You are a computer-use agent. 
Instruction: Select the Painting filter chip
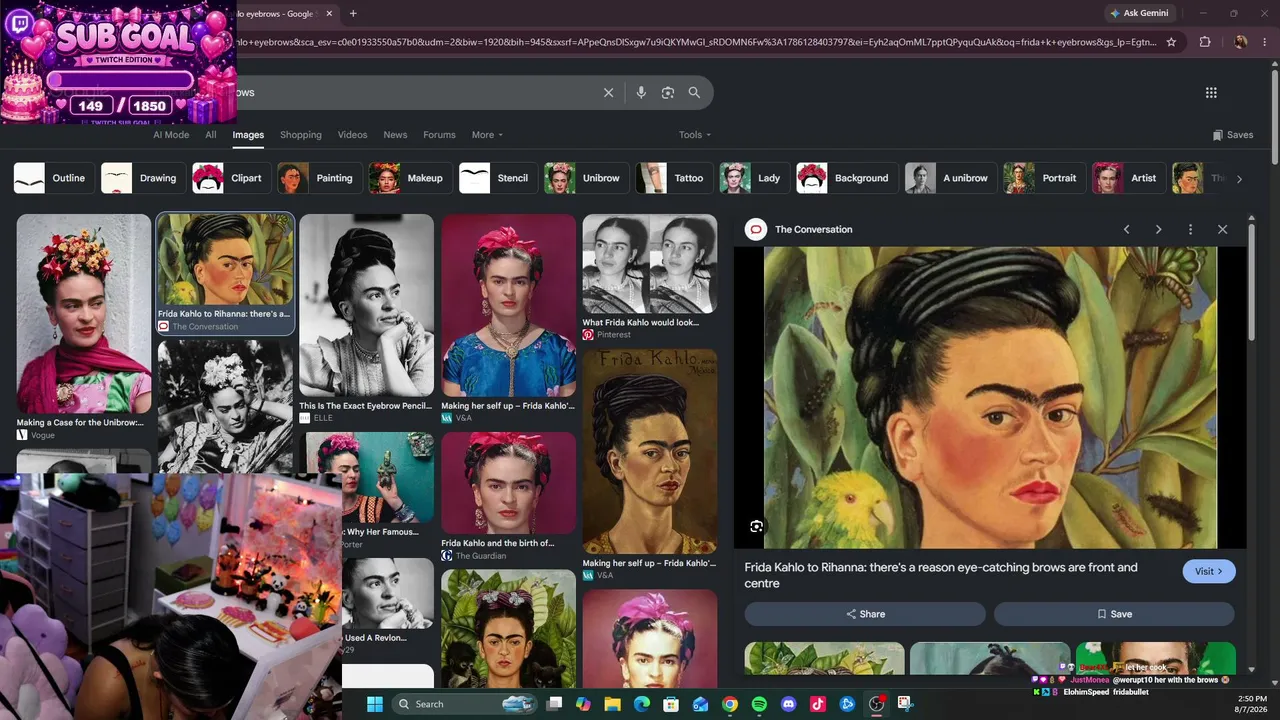[320, 178]
